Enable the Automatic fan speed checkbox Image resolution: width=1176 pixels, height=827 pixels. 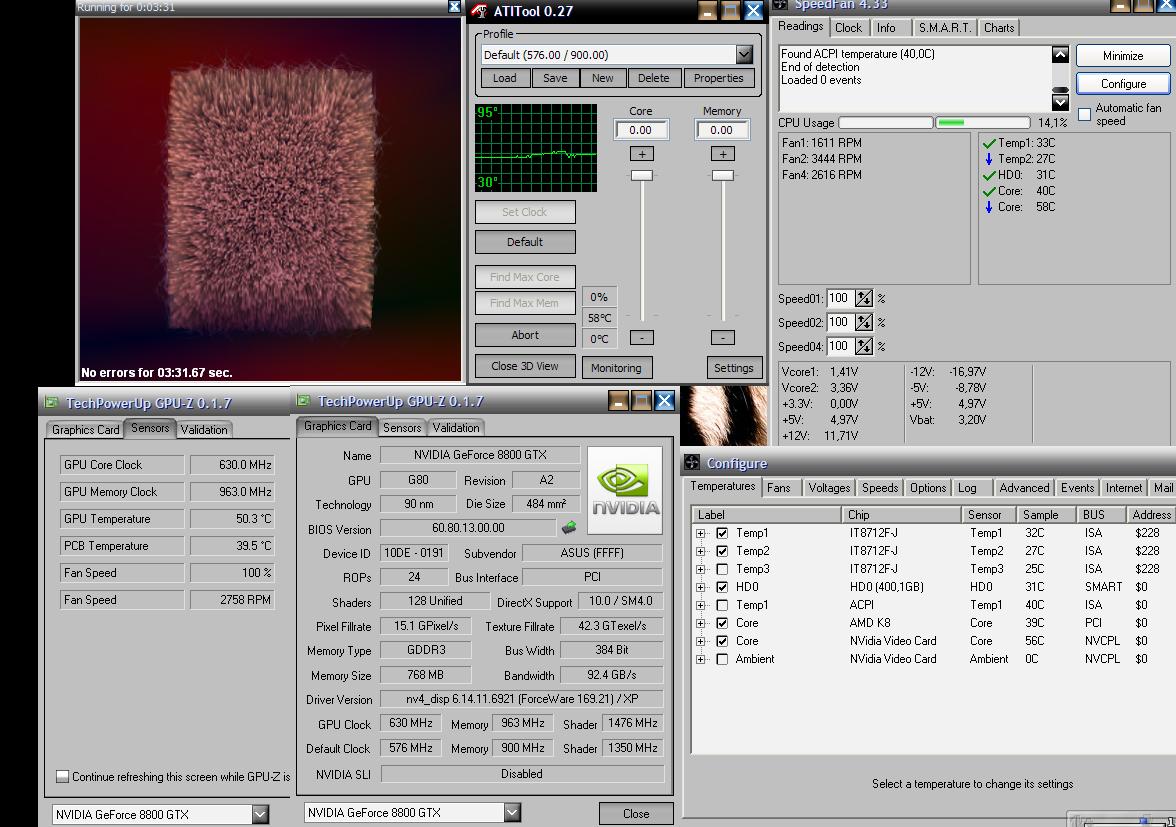[1084, 114]
